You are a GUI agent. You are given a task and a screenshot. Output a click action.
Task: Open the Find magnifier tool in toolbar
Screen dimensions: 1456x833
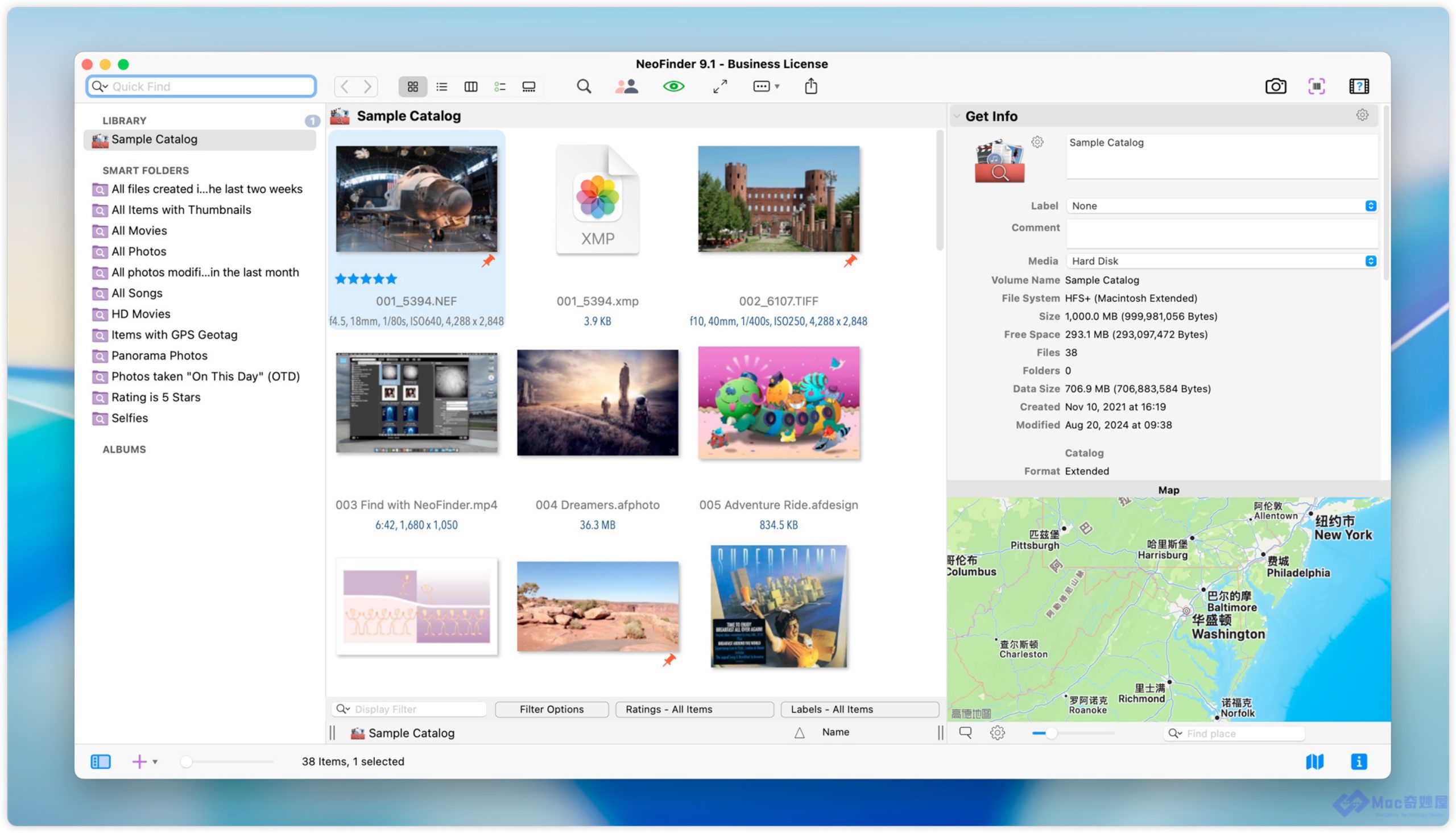584,86
